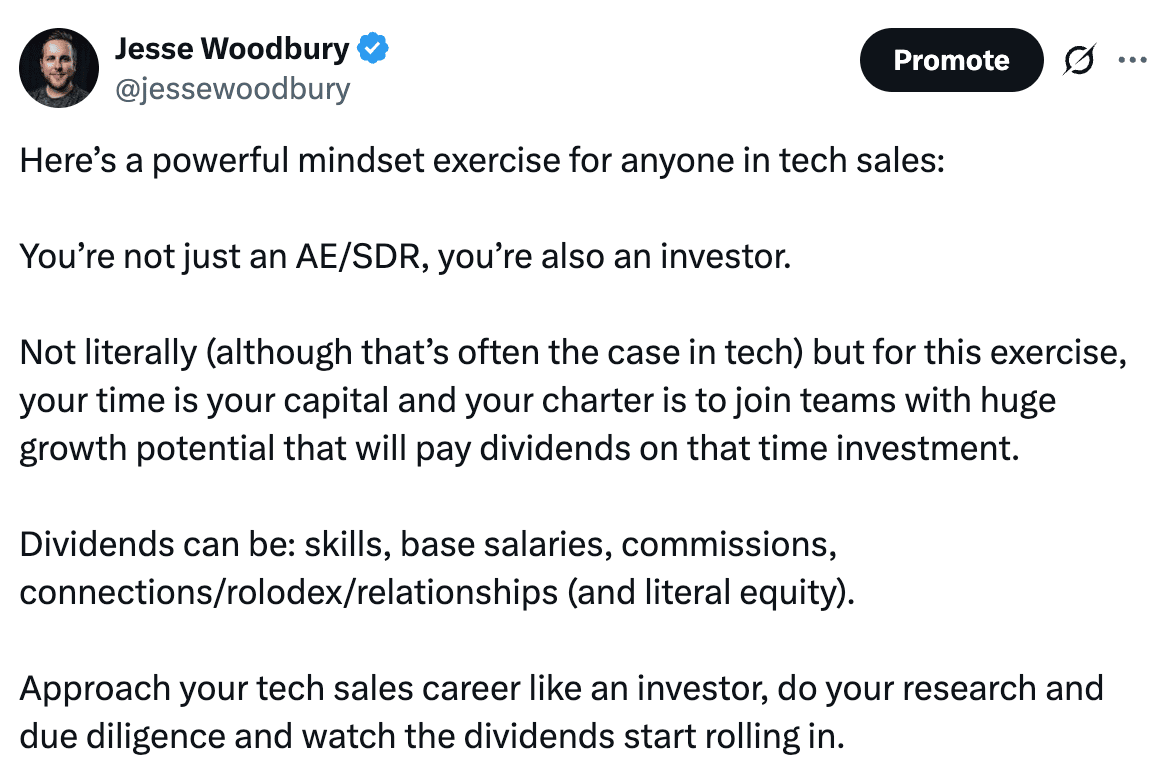Visit the @jessewoodbury handle link
This screenshot has height=784, width=1168.
pyautogui.click(x=232, y=89)
